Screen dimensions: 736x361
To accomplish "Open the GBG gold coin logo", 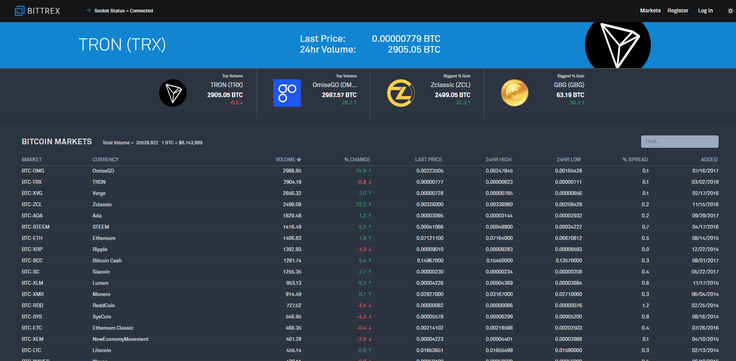I will coord(514,92).
